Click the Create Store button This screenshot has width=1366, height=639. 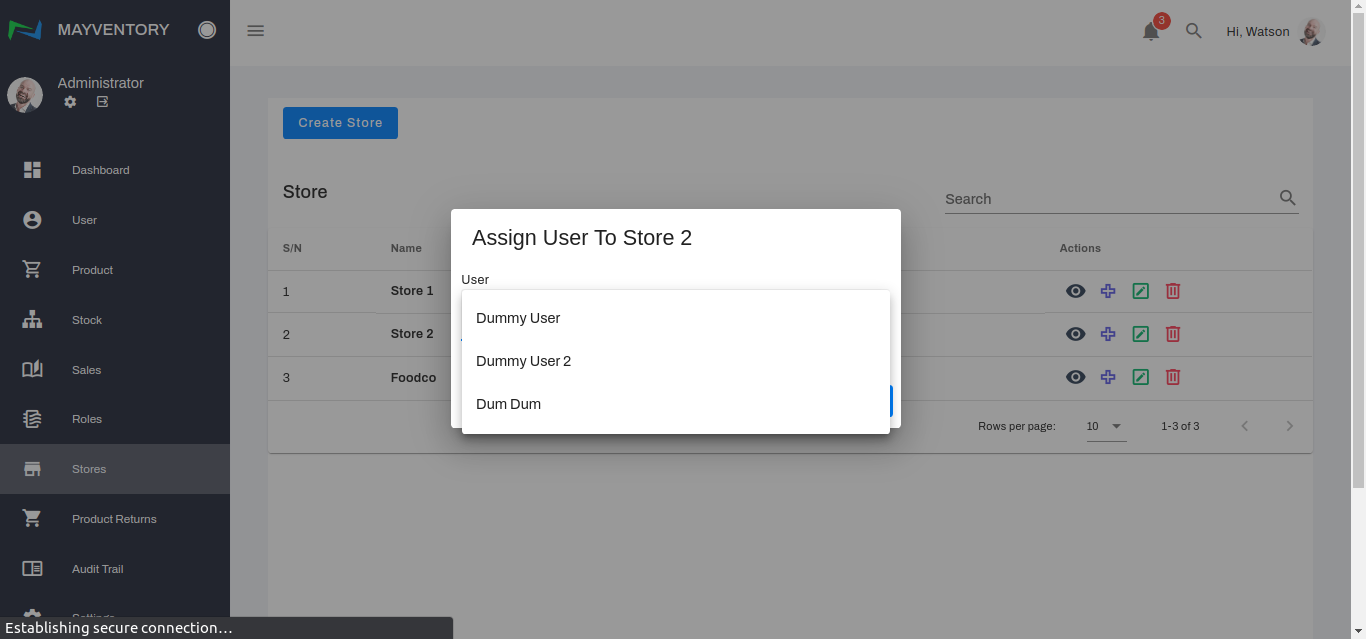340,123
